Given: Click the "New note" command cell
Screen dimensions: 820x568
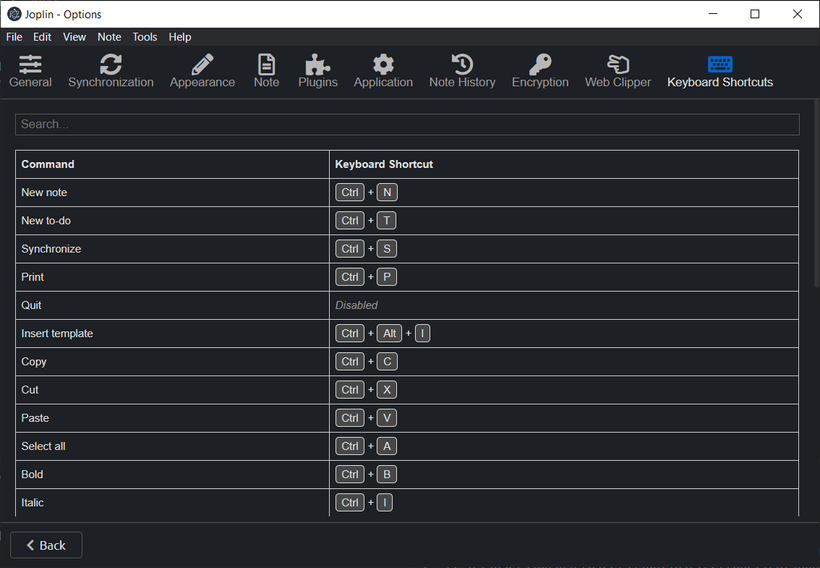Looking at the screenshot, I should coord(173,192).
